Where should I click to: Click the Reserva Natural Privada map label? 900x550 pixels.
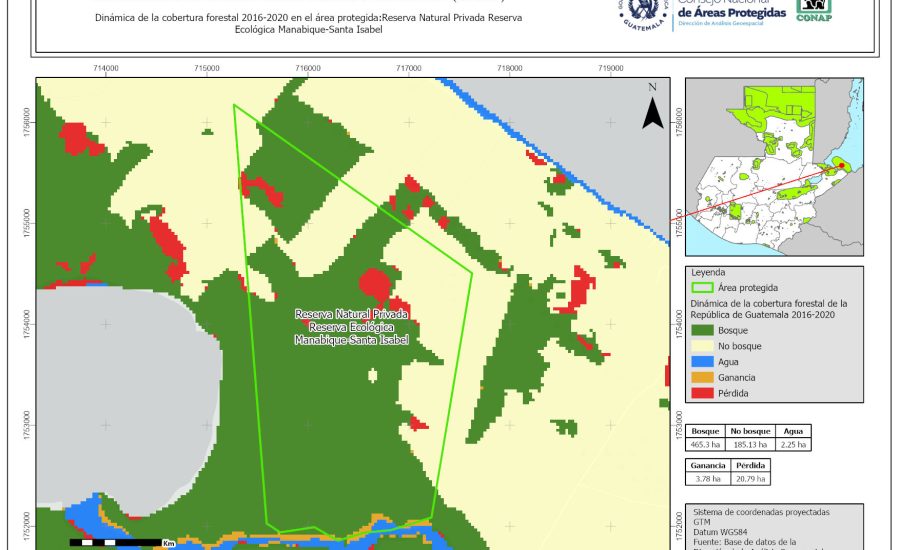coord(352,327)
